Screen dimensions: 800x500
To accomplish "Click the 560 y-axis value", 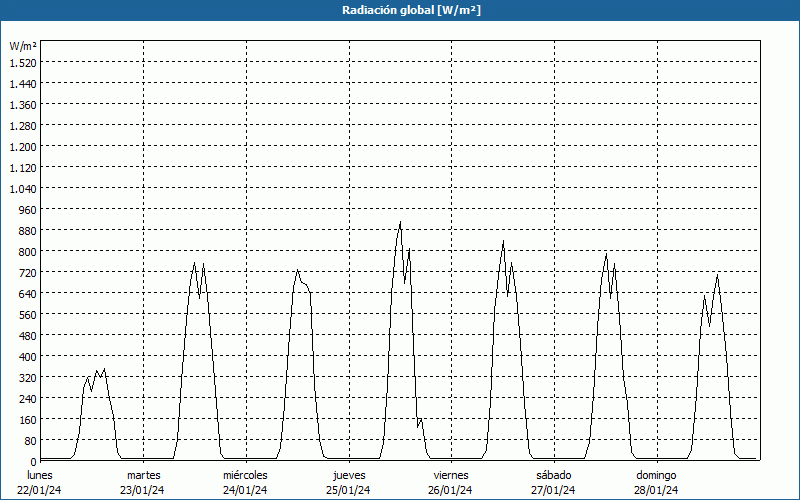I will point(28,314).
